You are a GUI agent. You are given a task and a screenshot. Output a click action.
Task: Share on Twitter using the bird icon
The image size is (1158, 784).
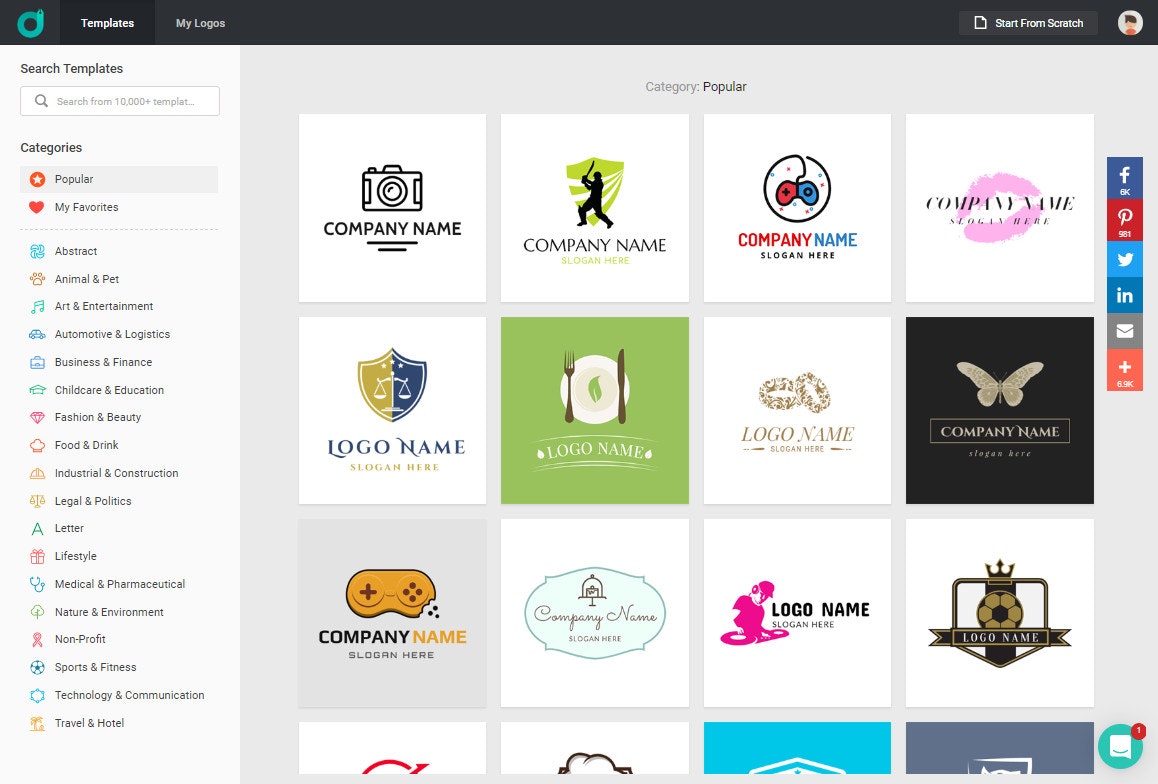pyautogui.click(x=1125, y=259)
